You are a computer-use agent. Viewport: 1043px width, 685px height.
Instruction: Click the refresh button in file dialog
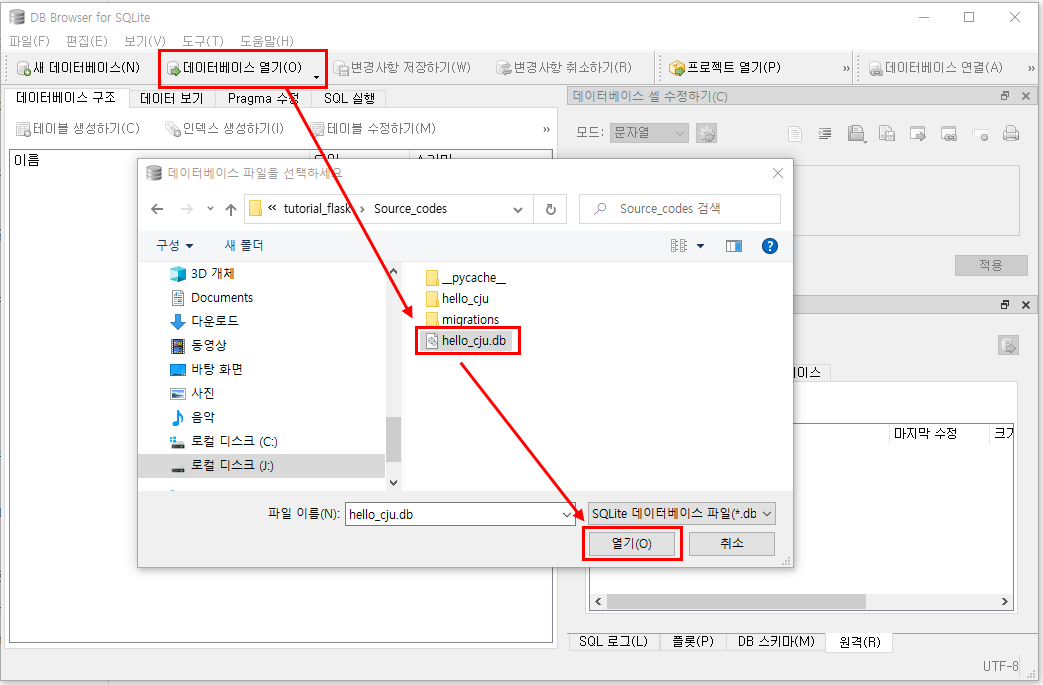coord(551,209)
